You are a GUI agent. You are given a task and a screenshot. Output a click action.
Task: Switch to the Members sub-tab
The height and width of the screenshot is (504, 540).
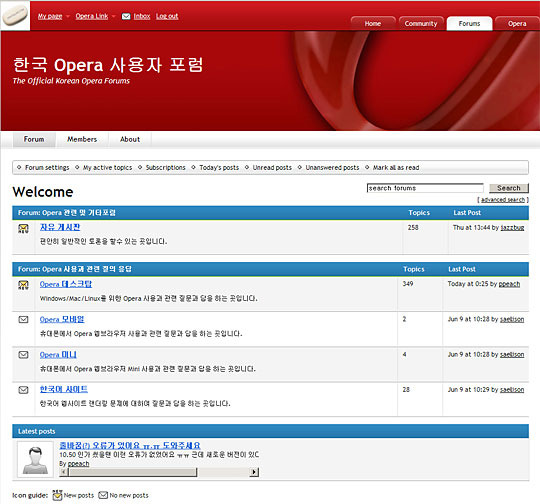tap(82, 139)
